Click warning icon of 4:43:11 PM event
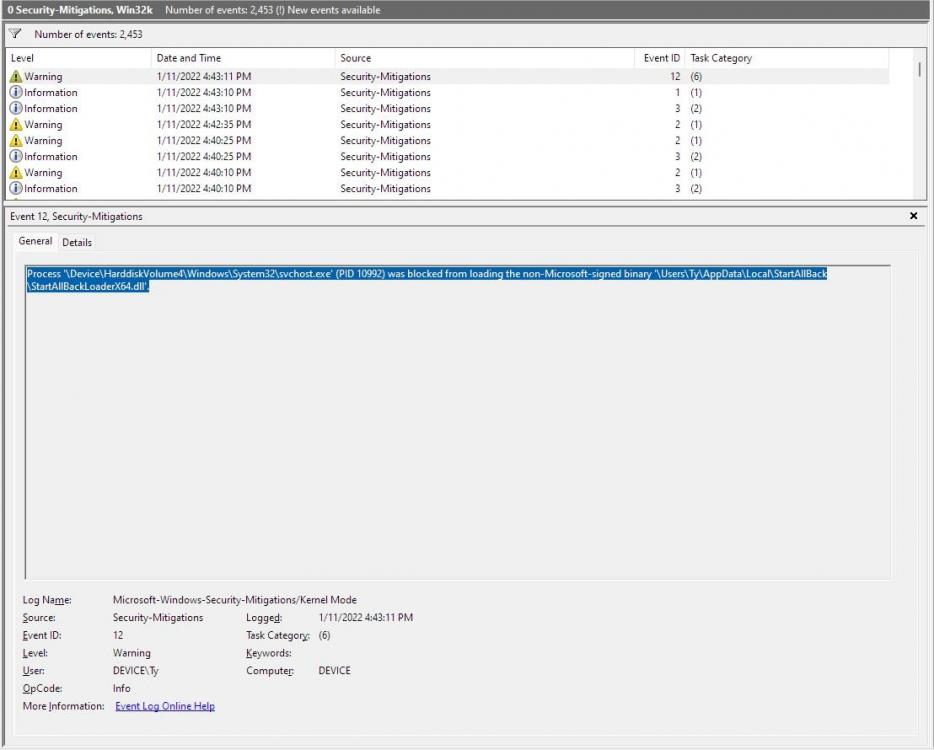 [x=16, y=77]
